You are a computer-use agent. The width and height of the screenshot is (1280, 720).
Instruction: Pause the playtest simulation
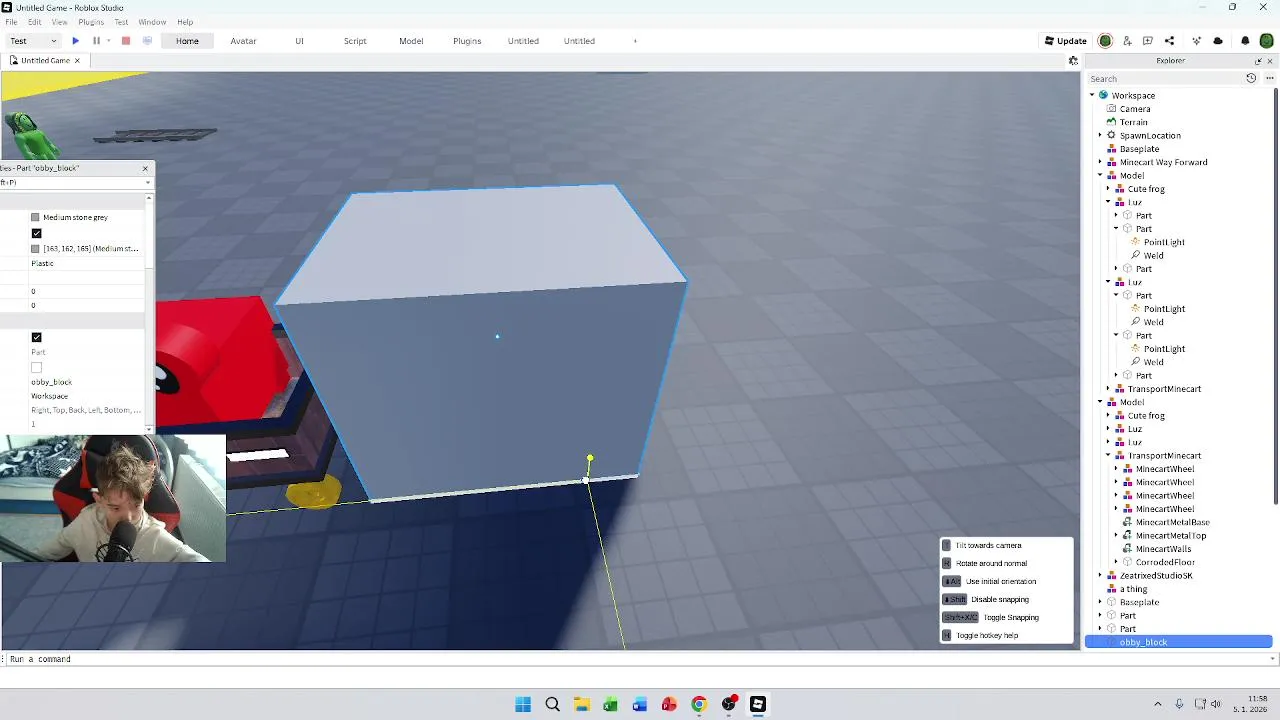pyautogui.click(x=96, y=41)
